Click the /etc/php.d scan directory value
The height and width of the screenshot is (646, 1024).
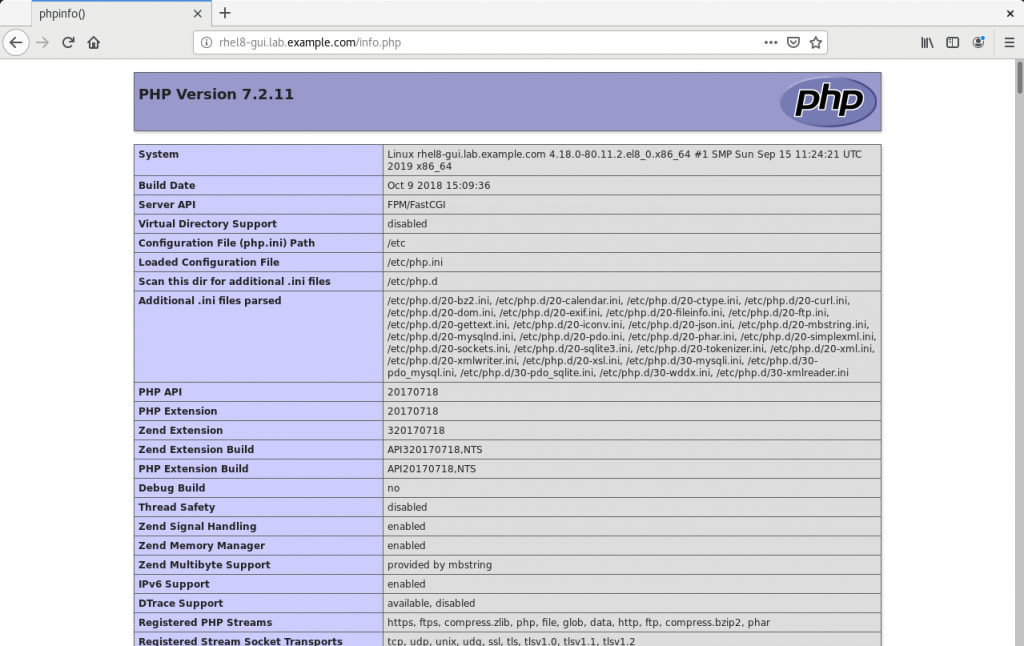pyautogui.click(x=412, y=282)
